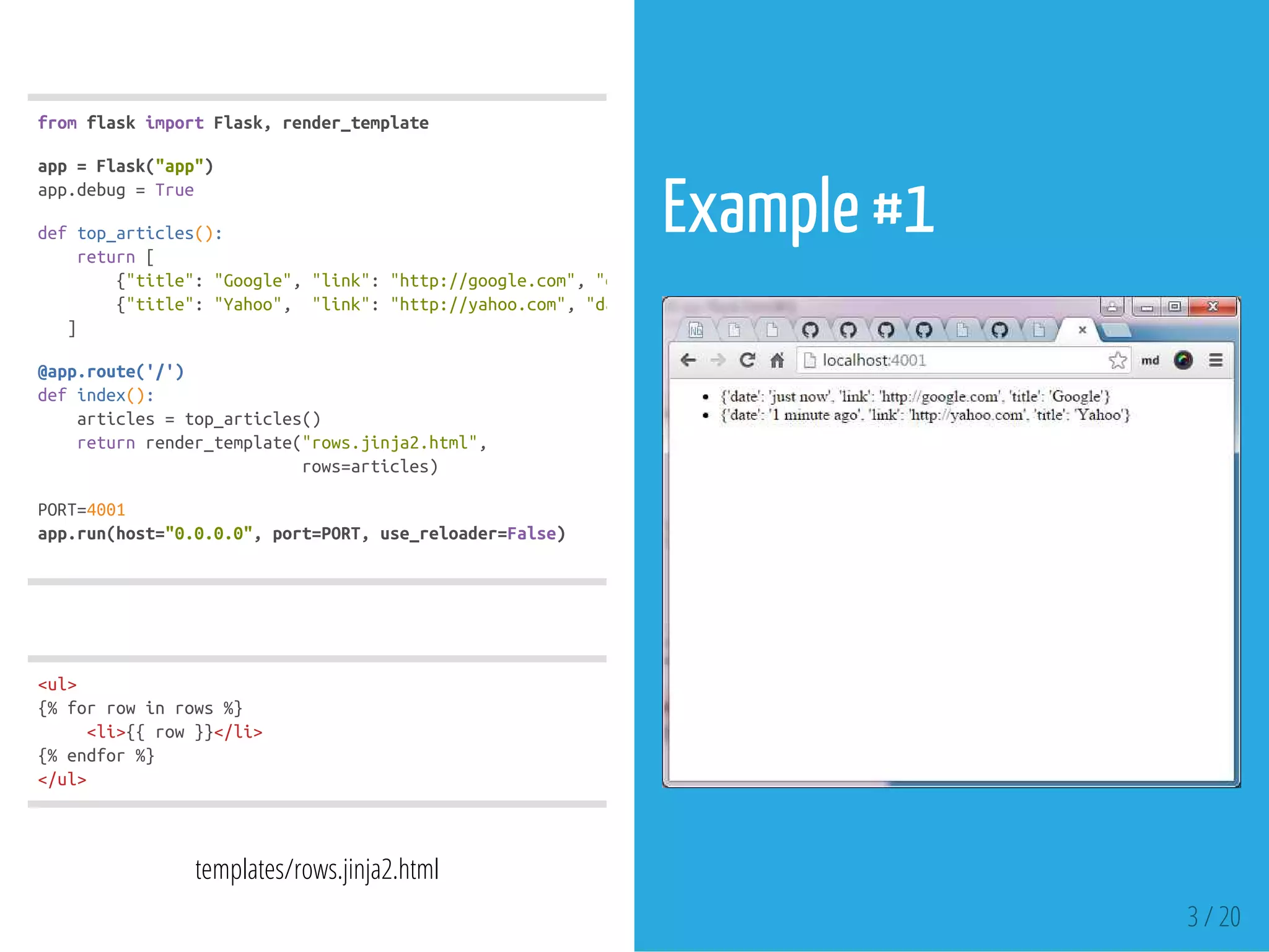Click the '3 / 20' slide counter

pos(1213,916)
